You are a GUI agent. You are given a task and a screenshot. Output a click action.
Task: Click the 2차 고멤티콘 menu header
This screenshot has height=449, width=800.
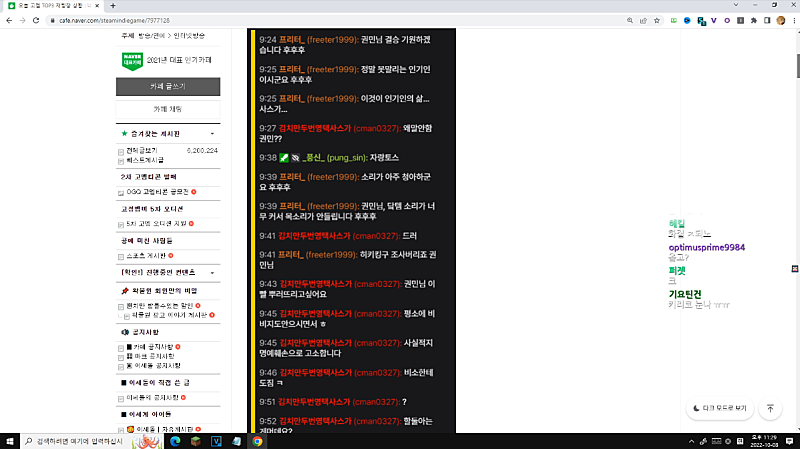pyautogui.click(x=148, y=177)
